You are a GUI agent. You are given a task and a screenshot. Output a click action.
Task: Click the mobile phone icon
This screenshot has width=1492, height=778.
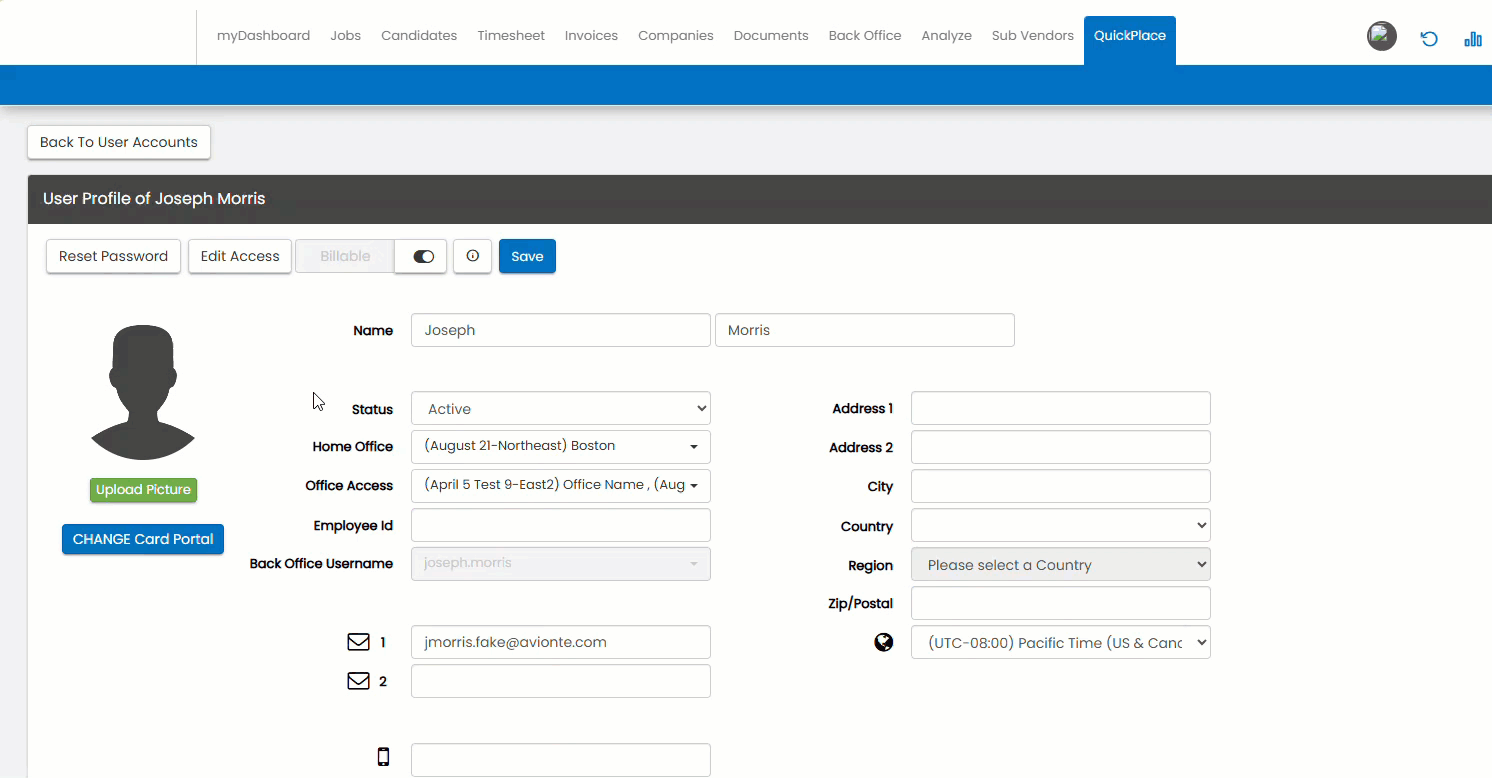point(383,757)
